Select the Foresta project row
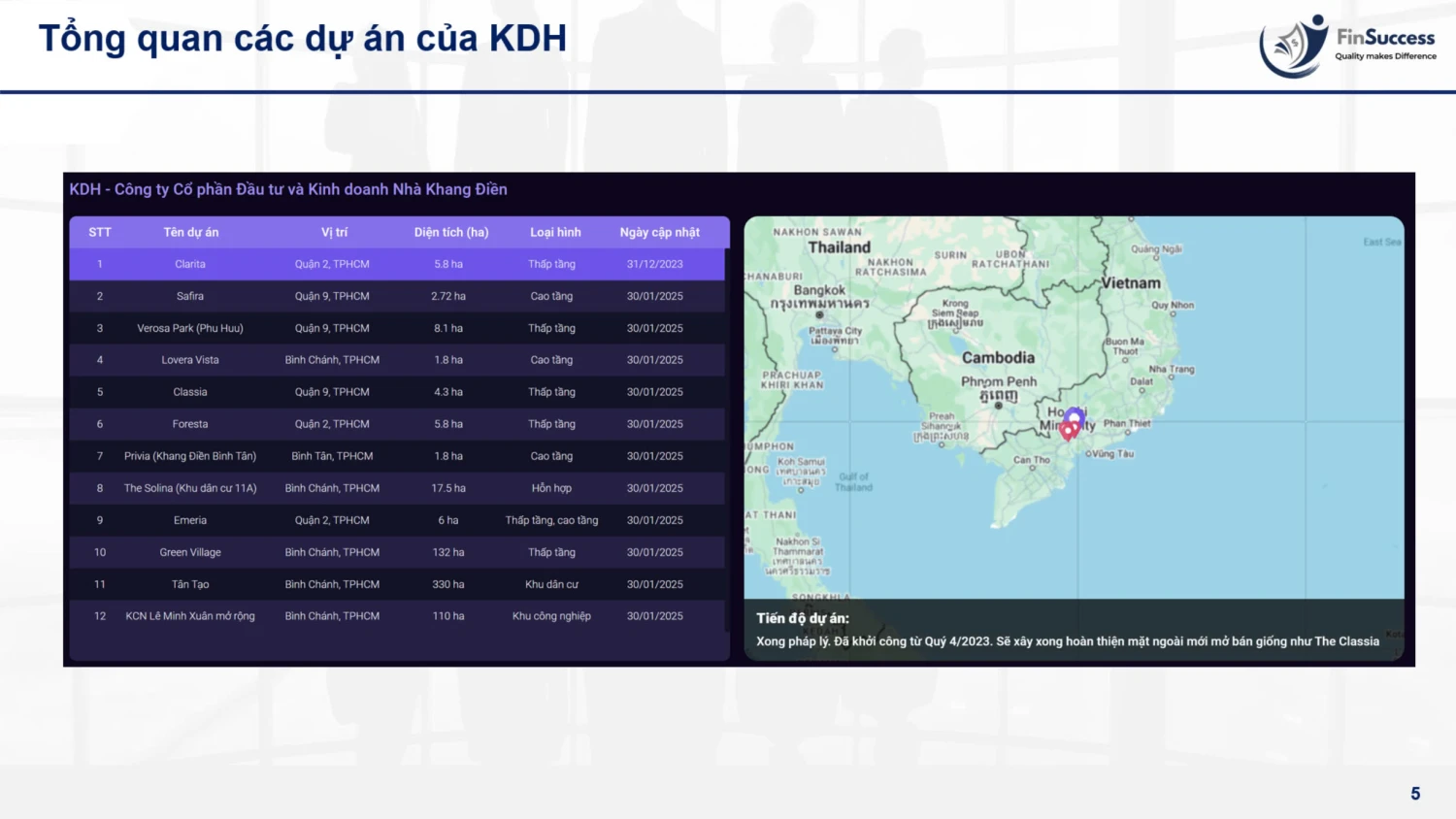Viewport: 1456px width, 819px height. [397, 424]
